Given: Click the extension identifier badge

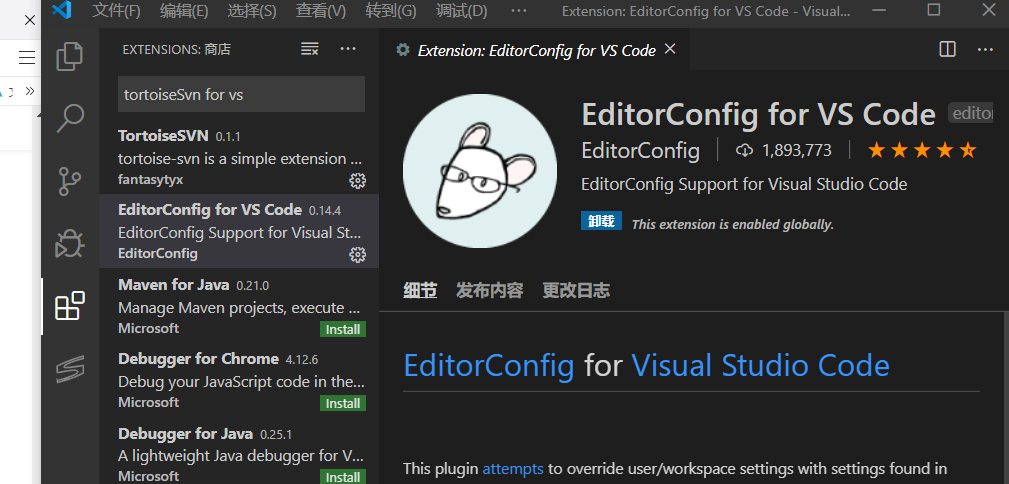Looking at the screenshot, I should click(x=970, y=114).
